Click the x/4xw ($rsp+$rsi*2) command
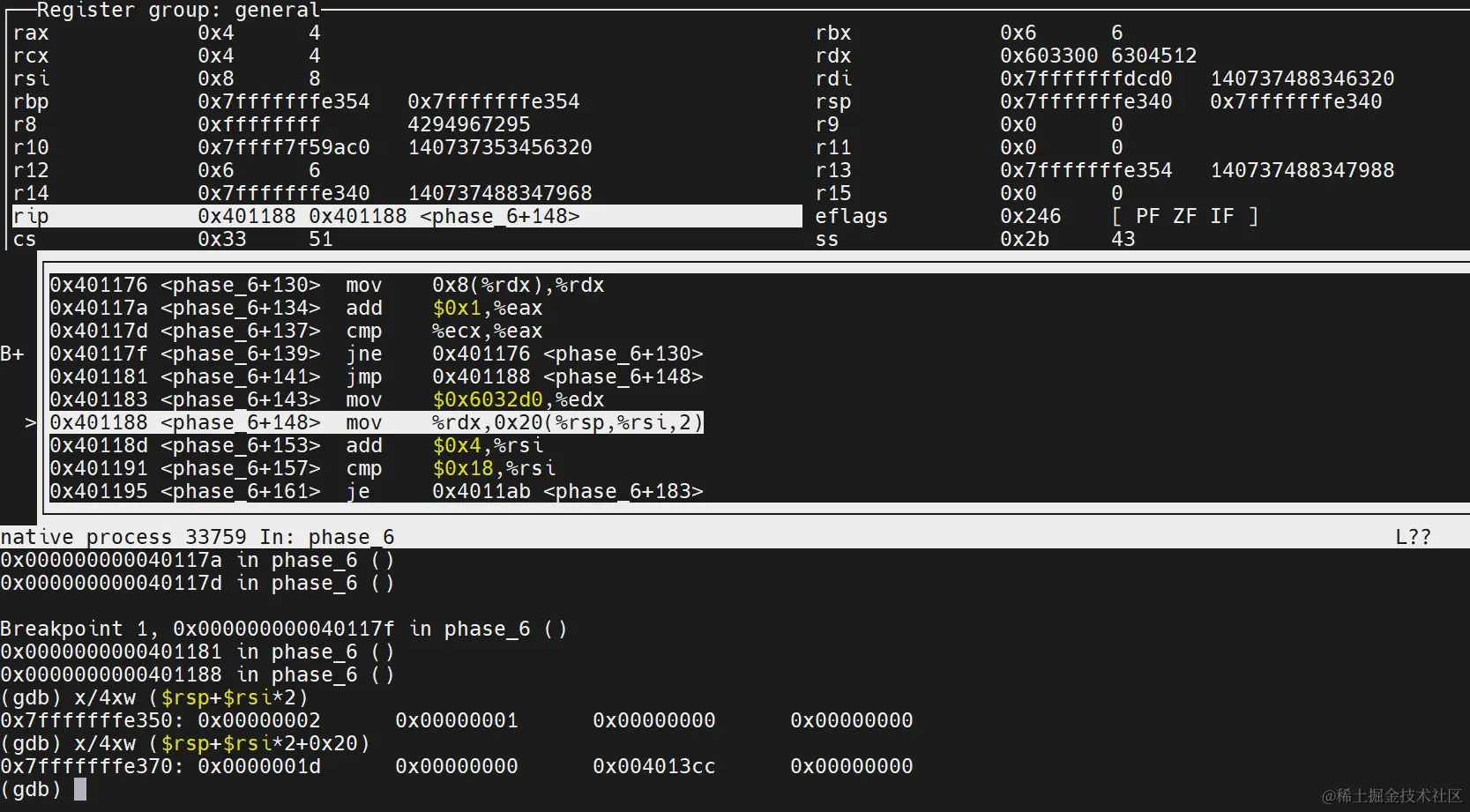The height and width of the screenshot is (812, 1470). coord(191,698)
